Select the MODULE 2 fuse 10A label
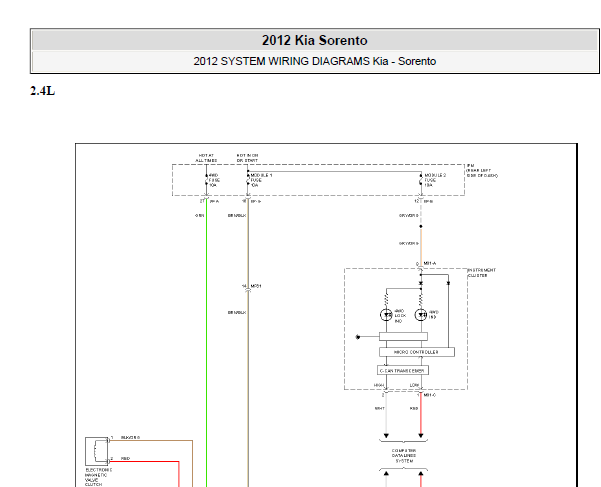 435,180
